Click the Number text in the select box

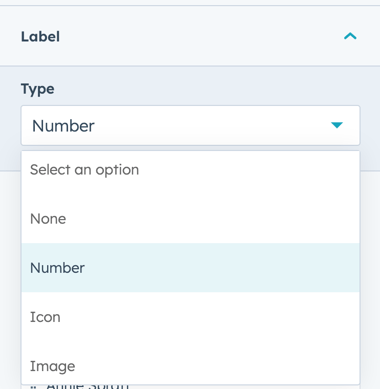63,126
